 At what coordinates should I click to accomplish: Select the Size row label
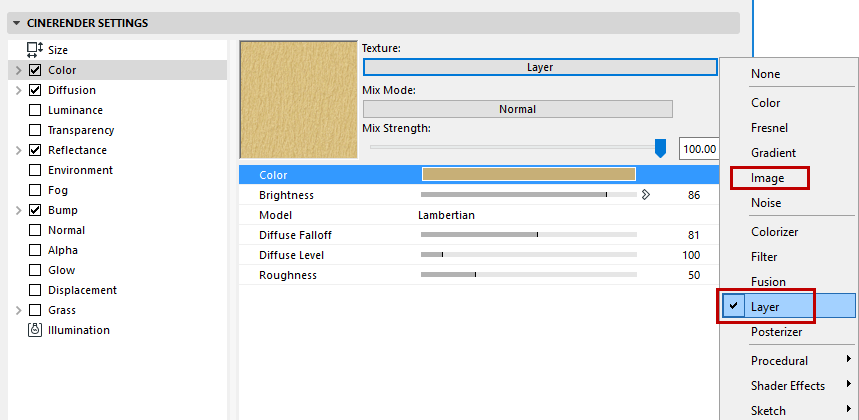tap(58, 50)
